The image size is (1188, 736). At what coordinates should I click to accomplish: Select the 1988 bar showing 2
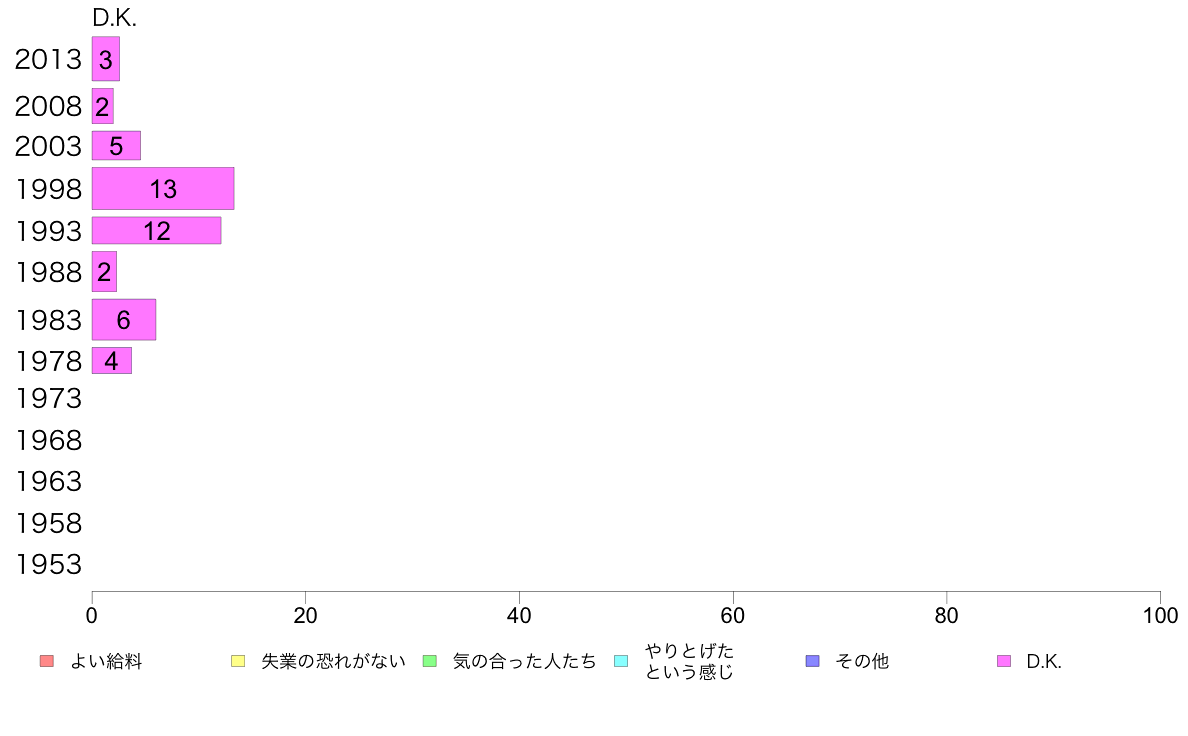[105, 271]
